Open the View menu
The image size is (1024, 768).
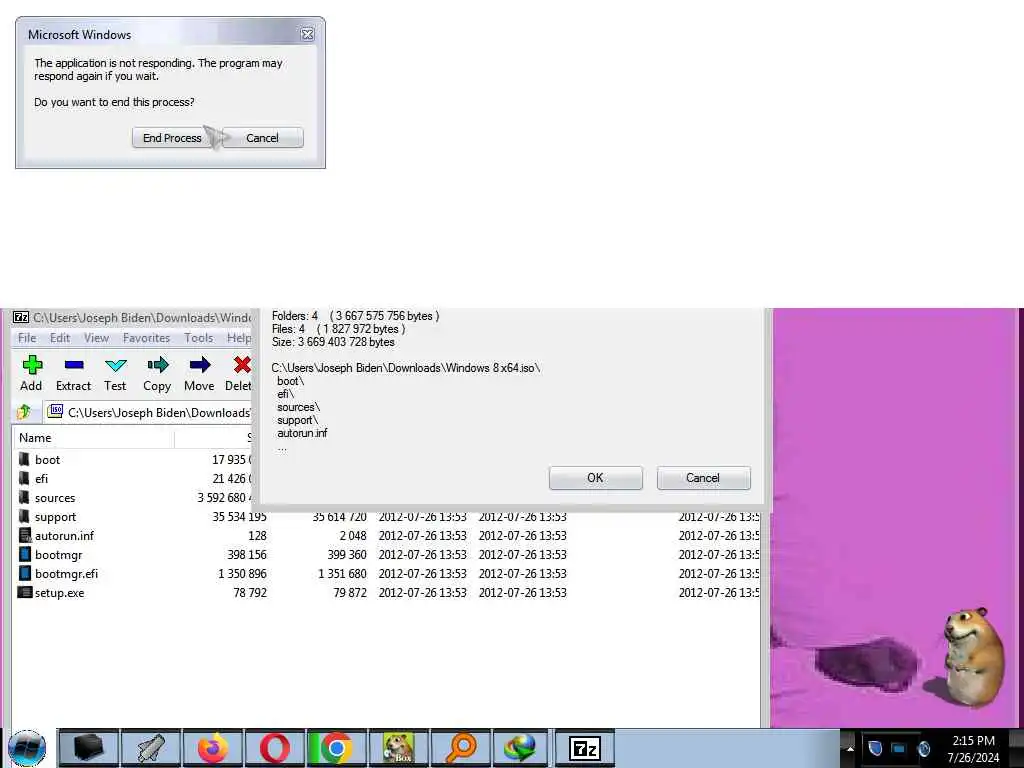96,338
